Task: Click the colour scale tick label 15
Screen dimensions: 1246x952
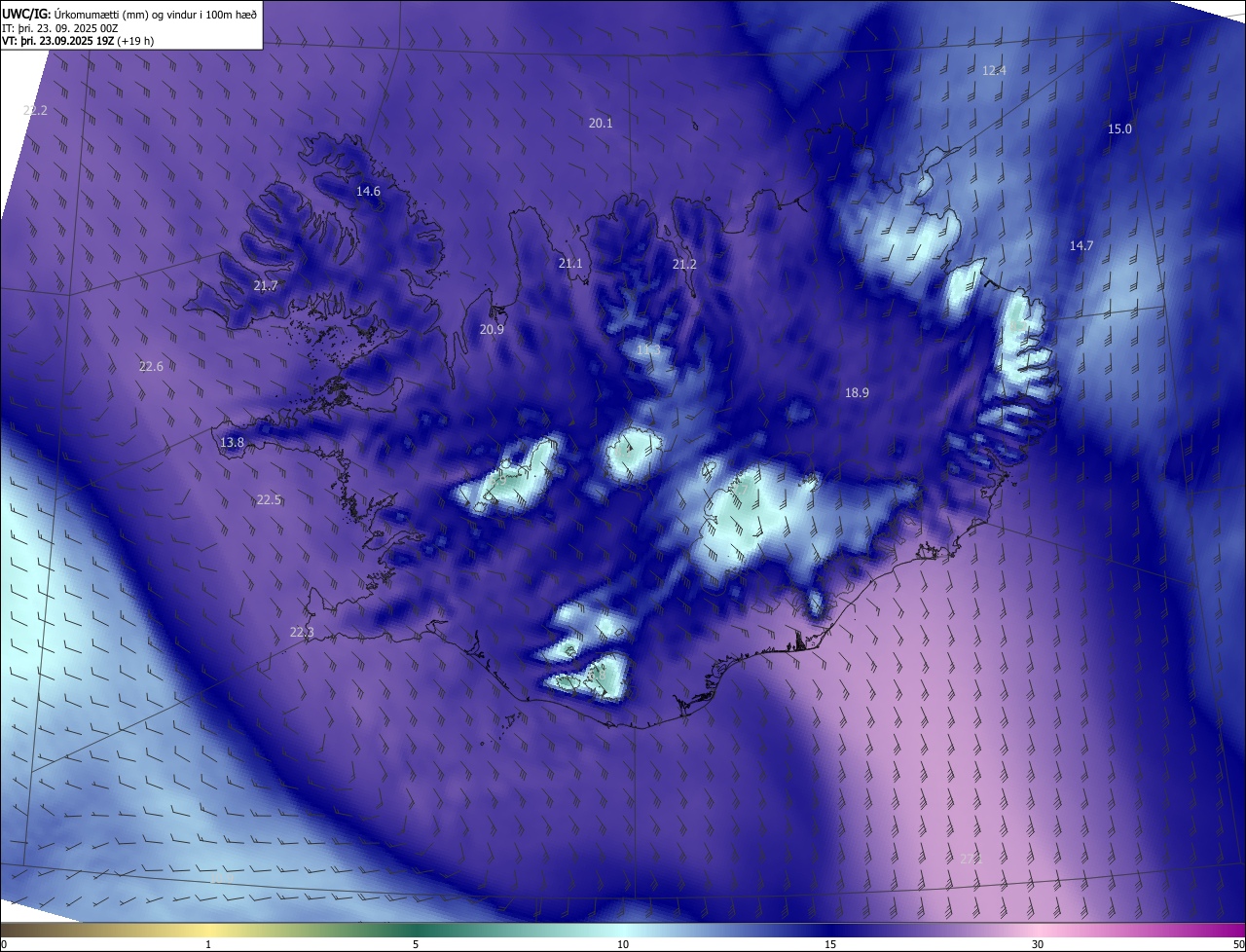Action: (830, 944)
